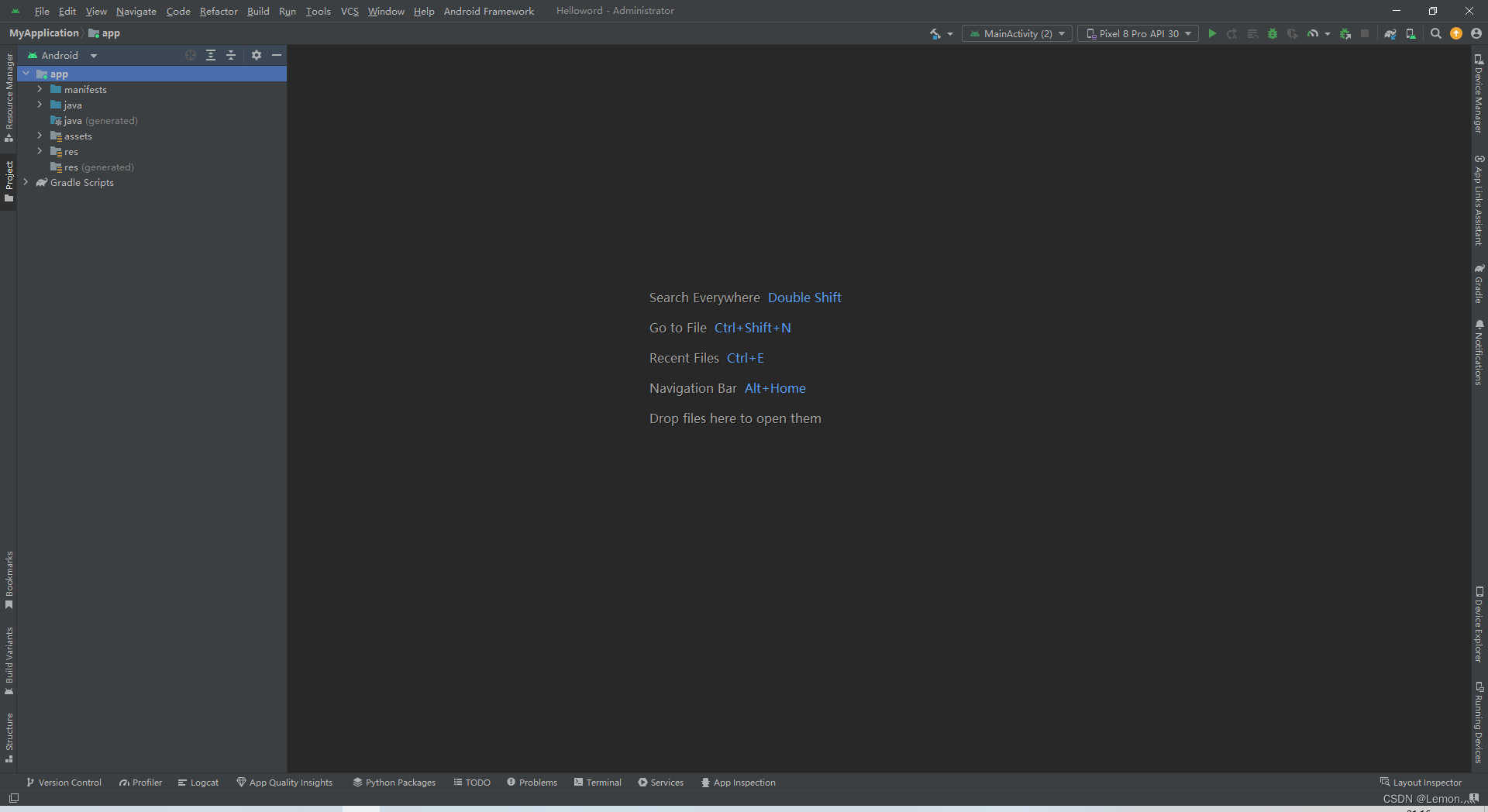Screen dimensions: 1488x812
Task: Toggle the Notifications side tab
Action: click(x=1479, y=353)
